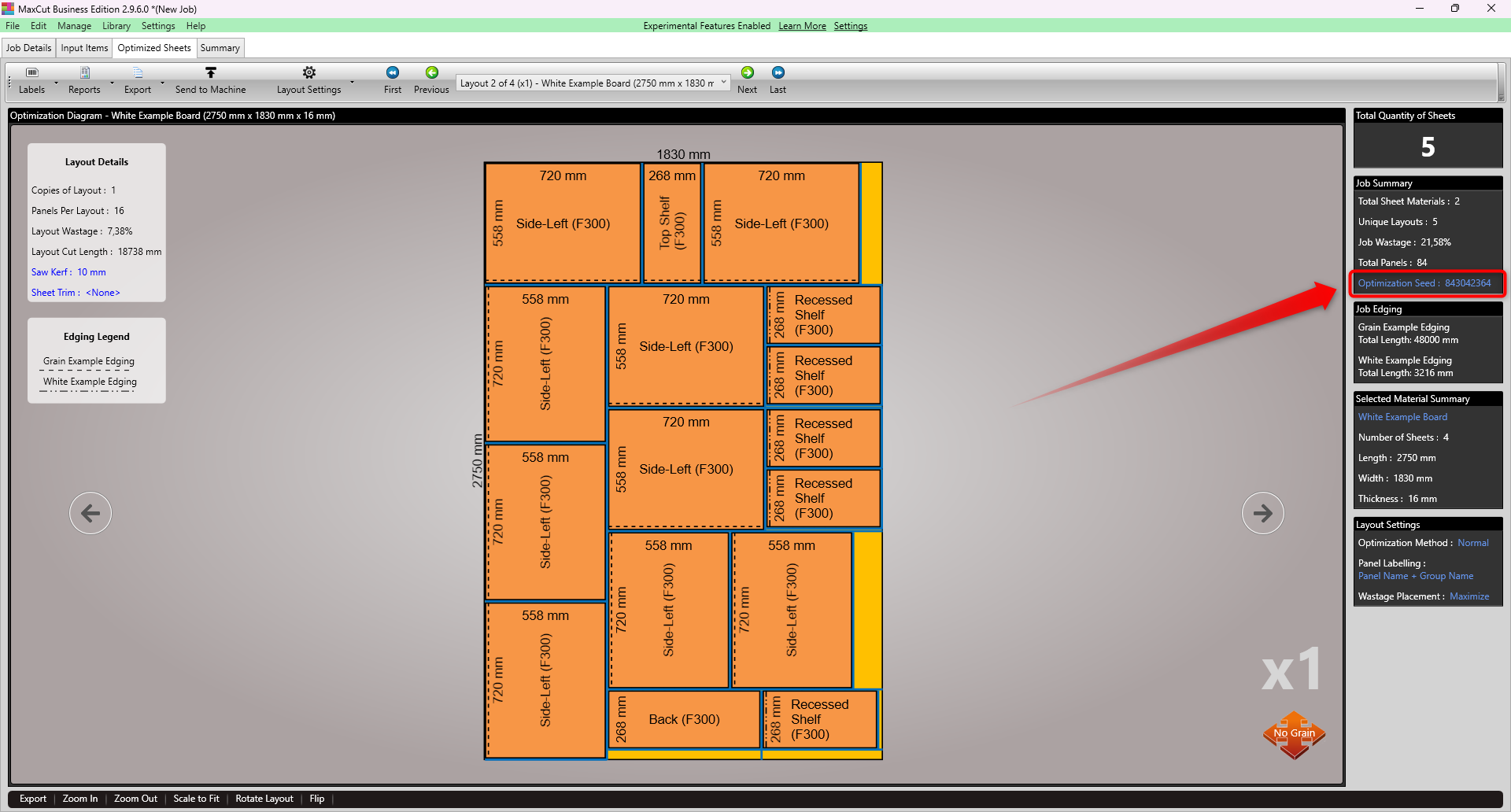Click Flip in the bottom bar

(317, 799)
